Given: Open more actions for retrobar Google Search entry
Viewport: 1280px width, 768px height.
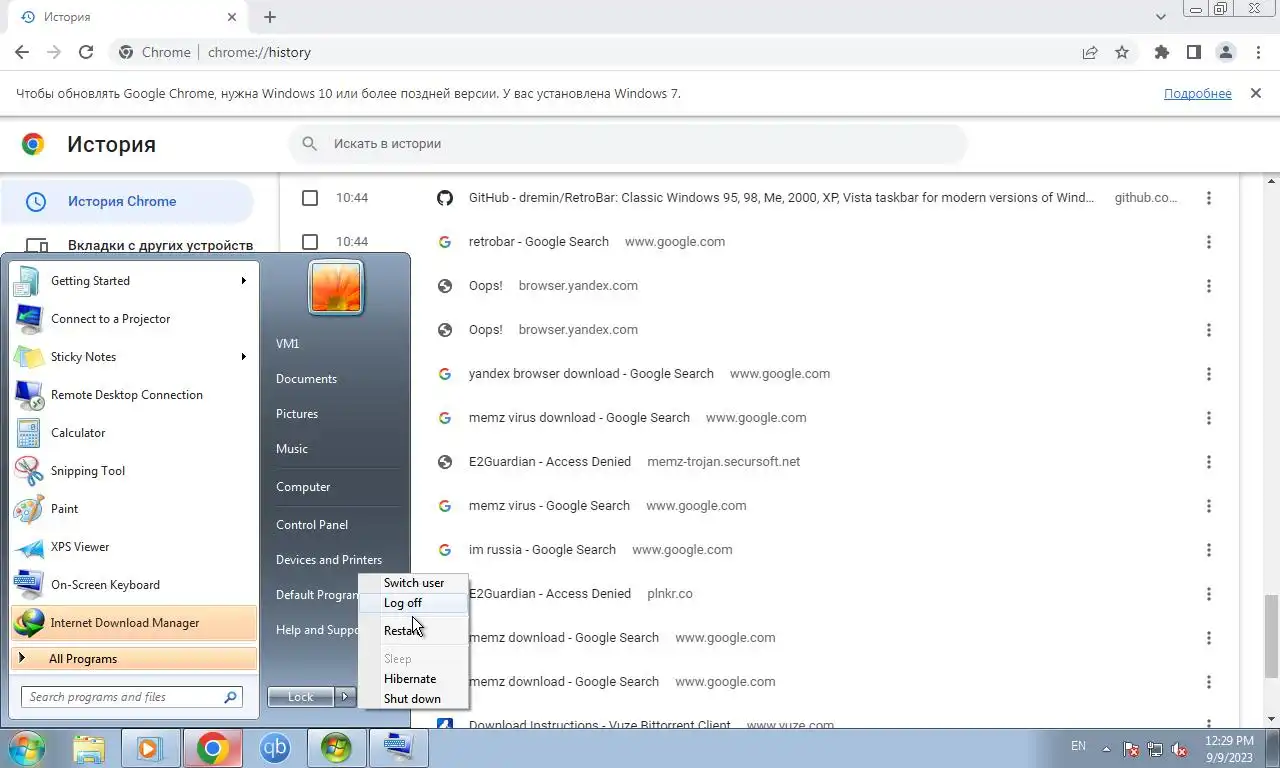Looking at the screenshot, I should pos(1209,242).
